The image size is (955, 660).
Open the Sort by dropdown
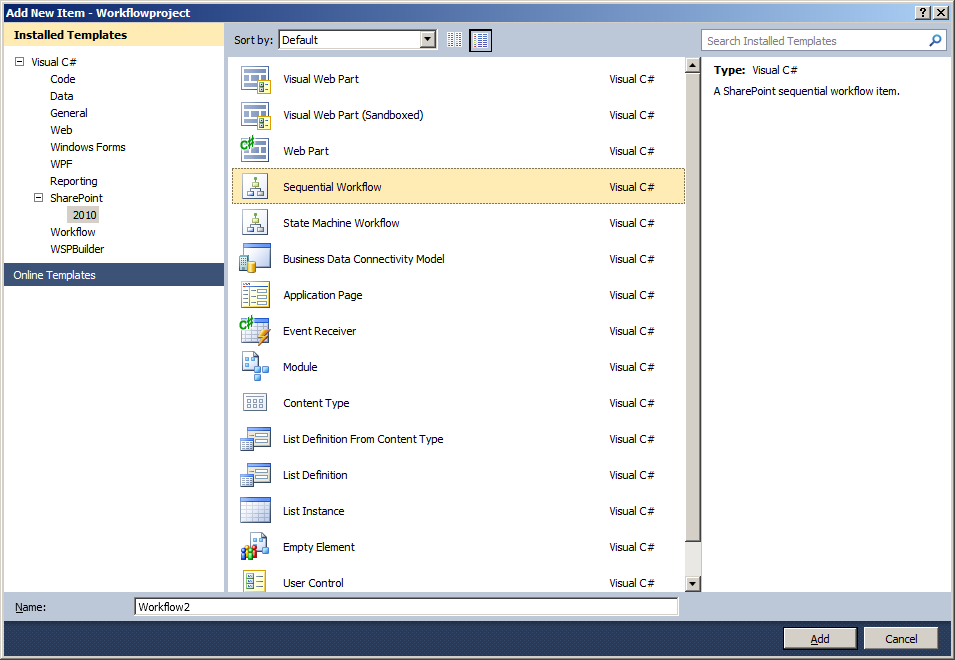click(428, 40)
